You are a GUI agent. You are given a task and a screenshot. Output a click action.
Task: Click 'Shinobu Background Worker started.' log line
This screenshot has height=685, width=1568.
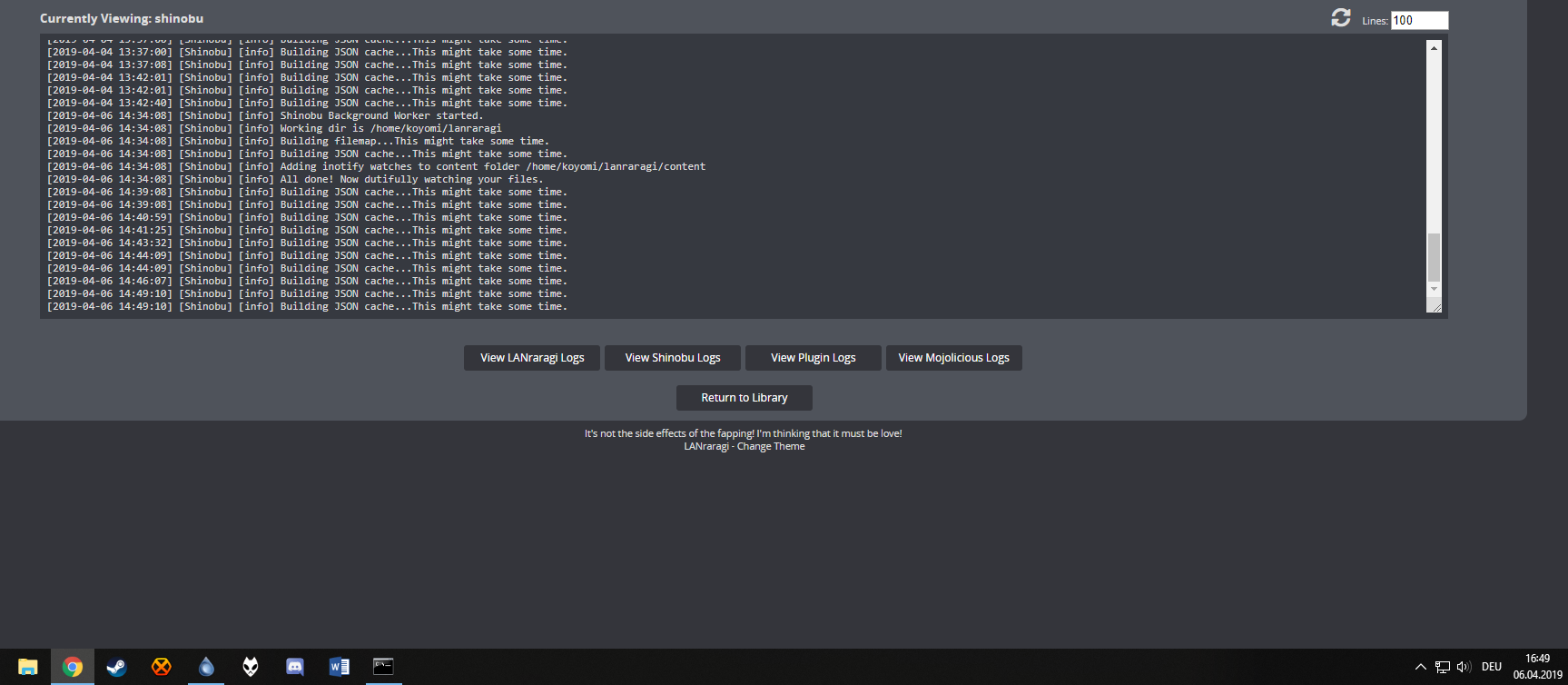[x=264, y=115]
